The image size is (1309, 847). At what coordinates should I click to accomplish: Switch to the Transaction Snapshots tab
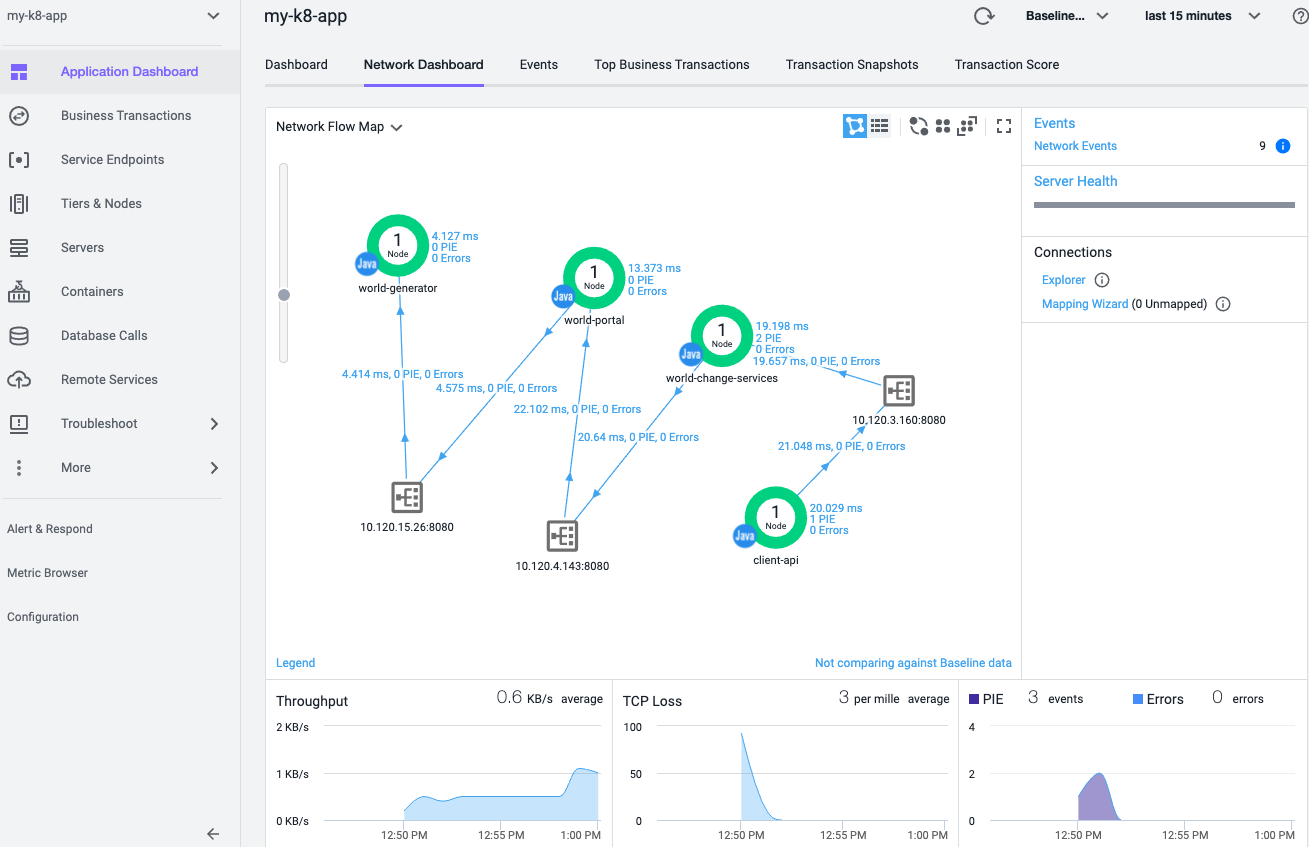pyautogui.click(x=851, y=64)
